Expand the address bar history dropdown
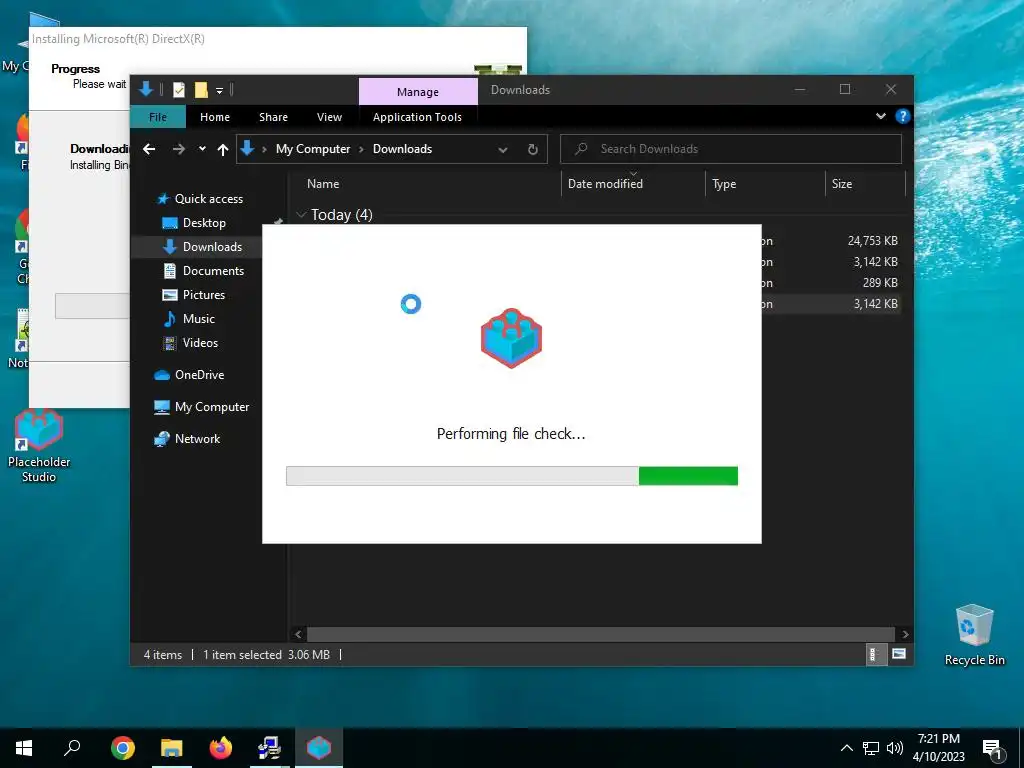Screen dimensions: 1024x768 (503, 150)
